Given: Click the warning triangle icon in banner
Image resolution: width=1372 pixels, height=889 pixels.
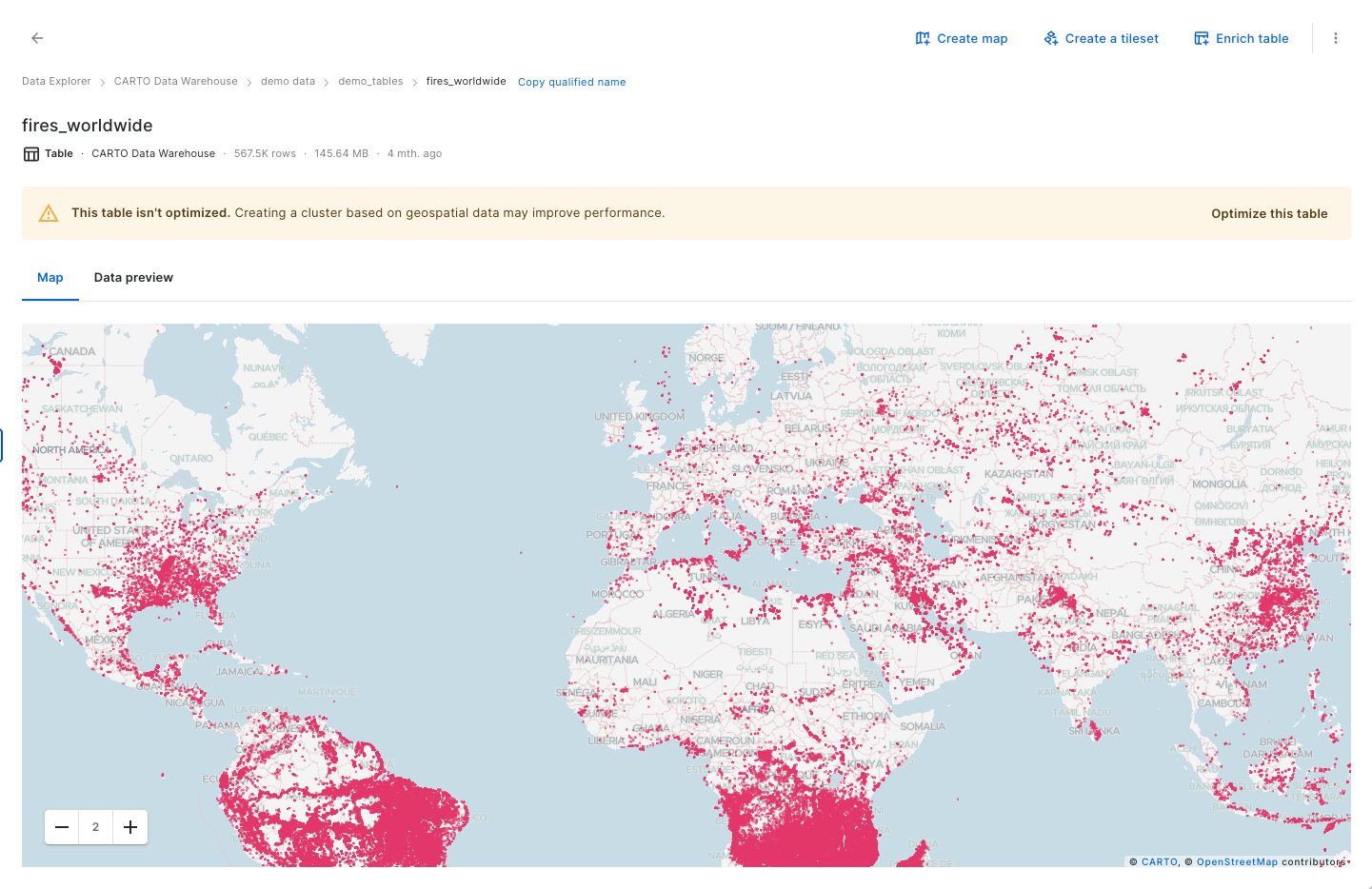Looking at the screenshot, I should coord(49,213).
